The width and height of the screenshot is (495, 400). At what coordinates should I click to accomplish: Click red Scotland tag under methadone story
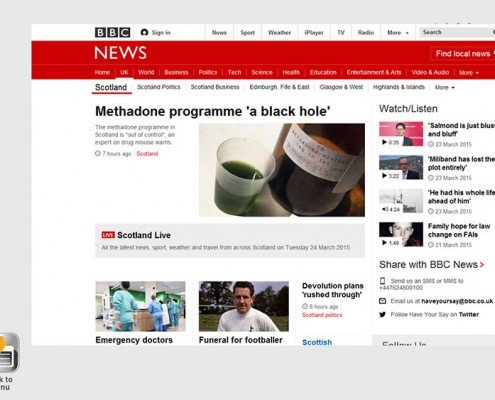tap(147, 154)
